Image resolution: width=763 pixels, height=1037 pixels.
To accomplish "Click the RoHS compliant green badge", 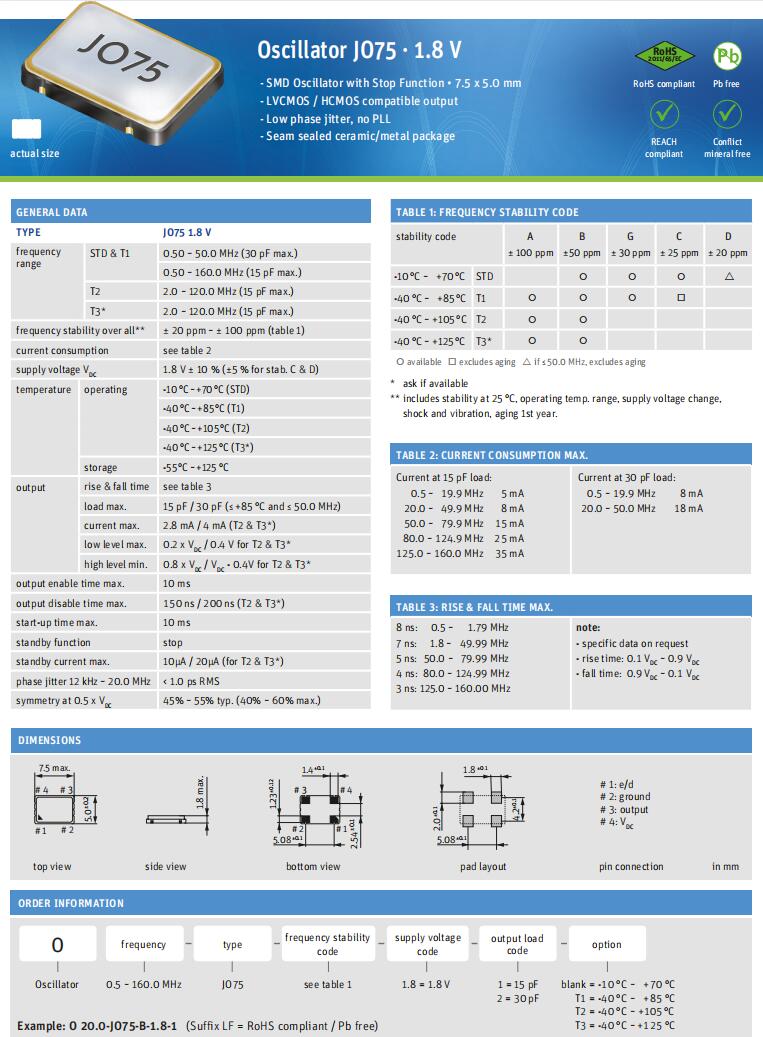I will tap(663, 56).
